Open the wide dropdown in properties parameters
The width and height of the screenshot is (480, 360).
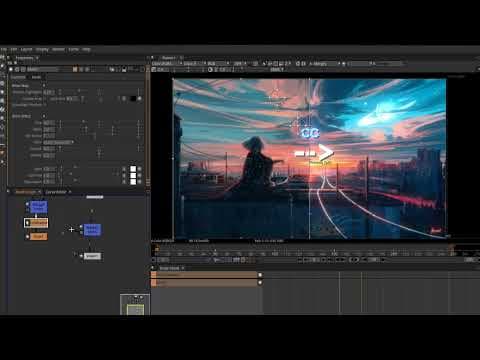click(x=58, y=142)
